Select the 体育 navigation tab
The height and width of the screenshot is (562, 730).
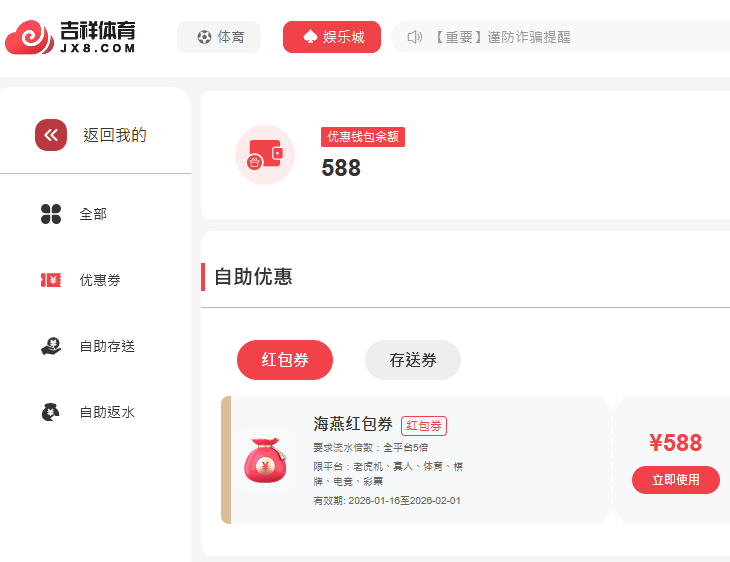coord(219,37)
